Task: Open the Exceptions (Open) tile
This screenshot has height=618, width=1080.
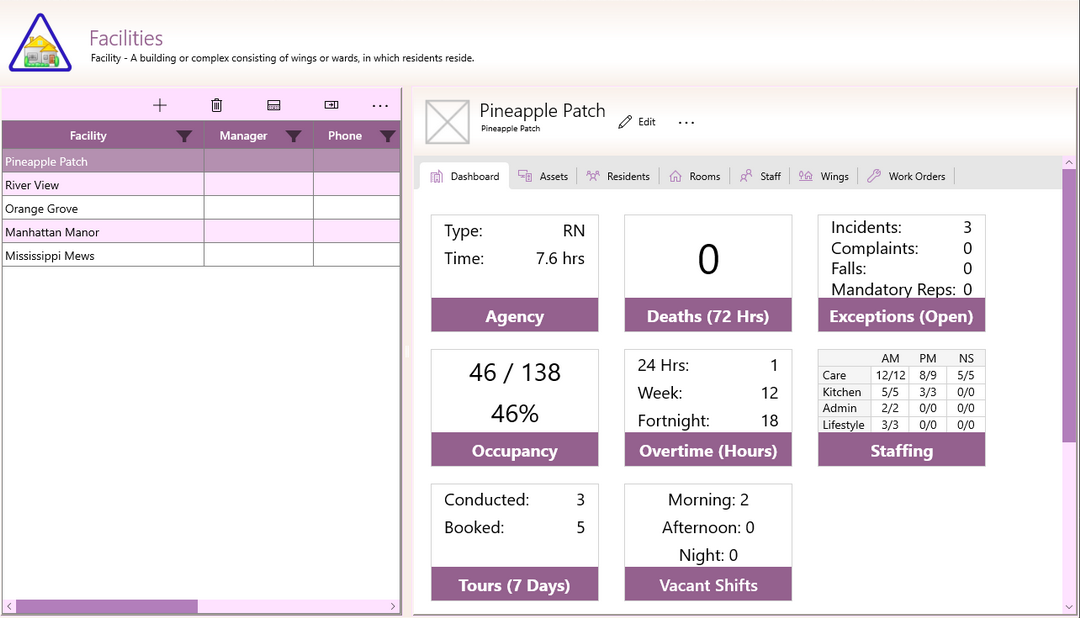Action: pyautogui.click(x=902, y=273)
